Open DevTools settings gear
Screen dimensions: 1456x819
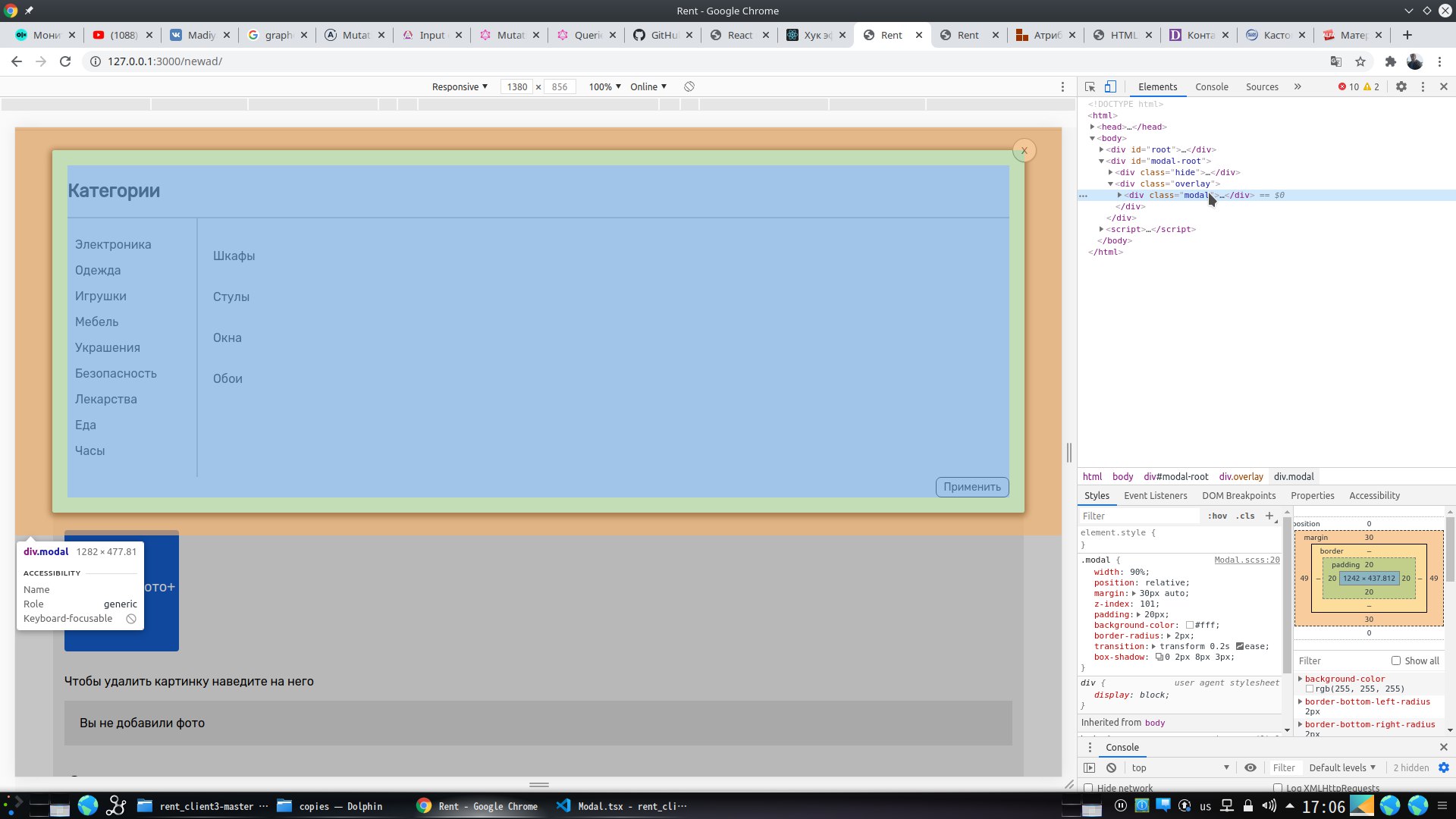[1401, 86]
